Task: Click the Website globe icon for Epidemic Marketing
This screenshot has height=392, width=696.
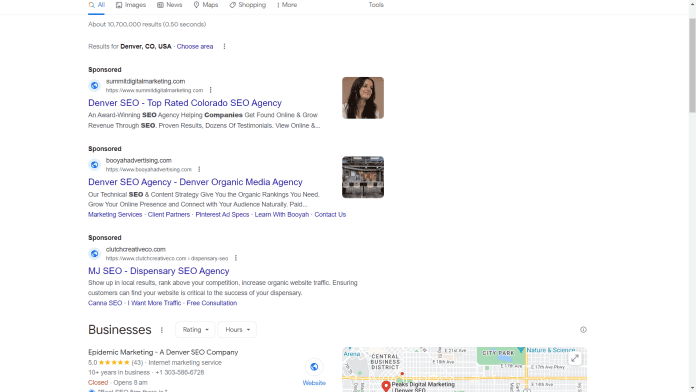Action: coord(314,367)
